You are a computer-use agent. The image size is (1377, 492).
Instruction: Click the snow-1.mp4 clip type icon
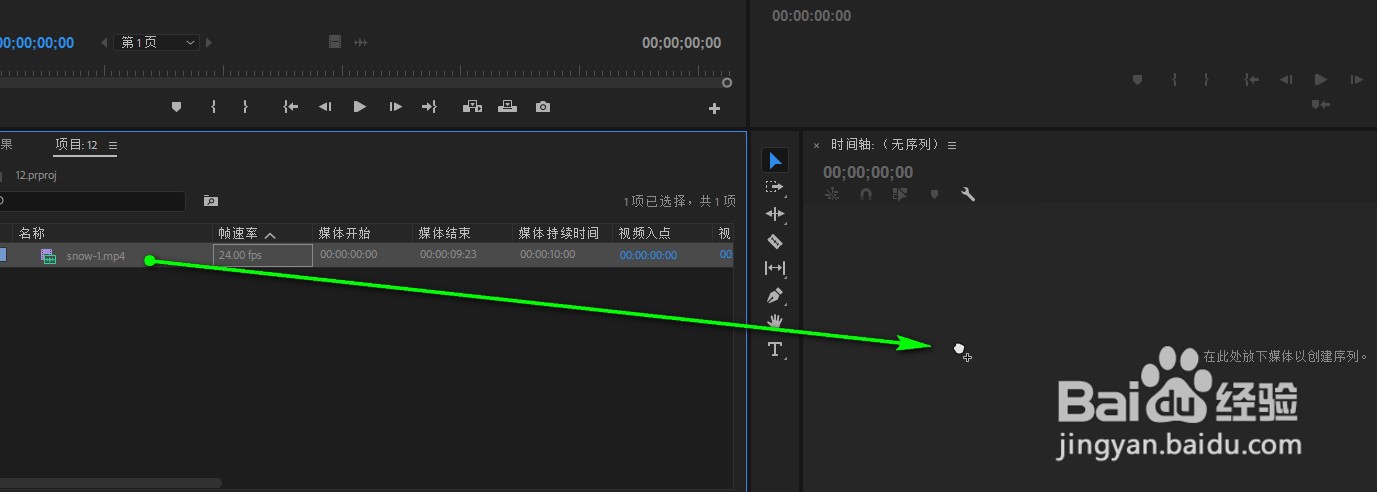point(48,256)
